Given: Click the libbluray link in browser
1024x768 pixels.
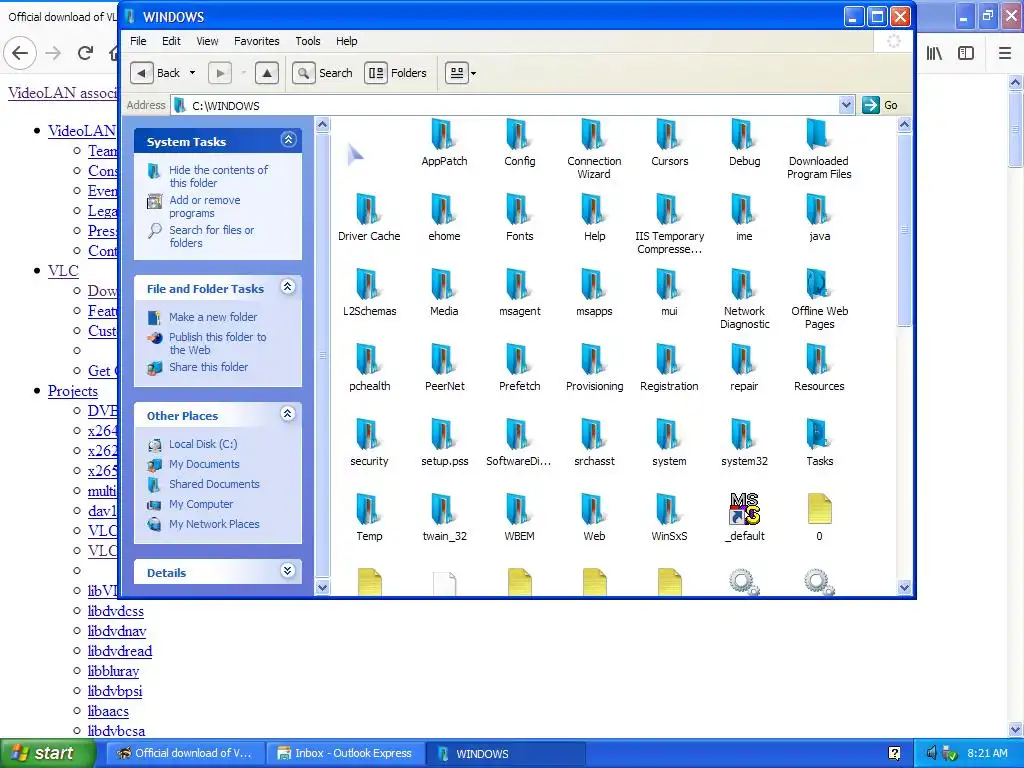Looking at the screenshot, I should [x=114, y=671].
